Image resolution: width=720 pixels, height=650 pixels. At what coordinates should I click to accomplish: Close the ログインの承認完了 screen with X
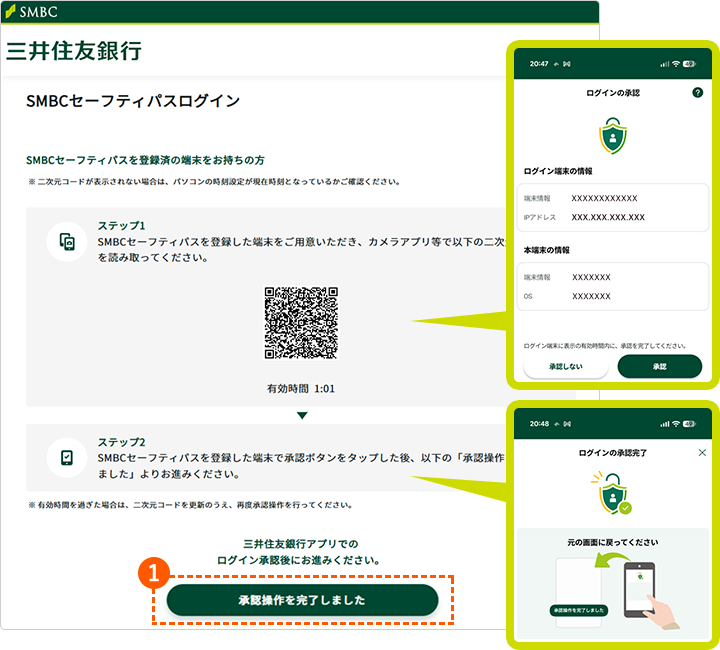702,453
